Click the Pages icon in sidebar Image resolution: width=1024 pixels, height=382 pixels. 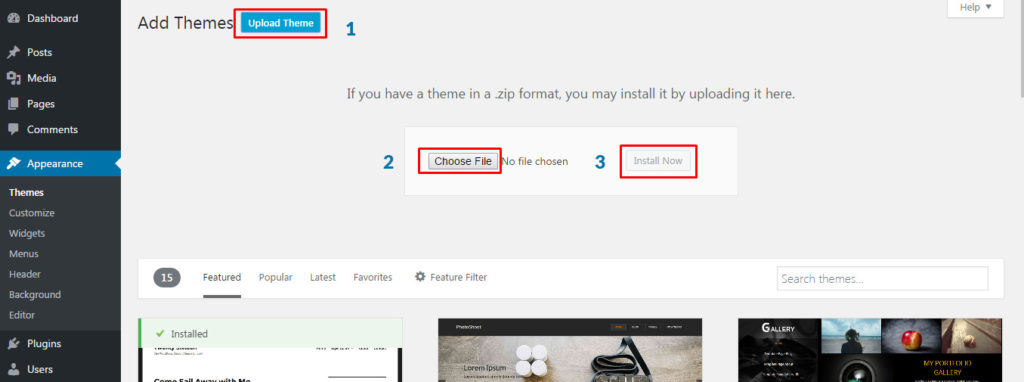pyautogui.click(x=13, y=104)
